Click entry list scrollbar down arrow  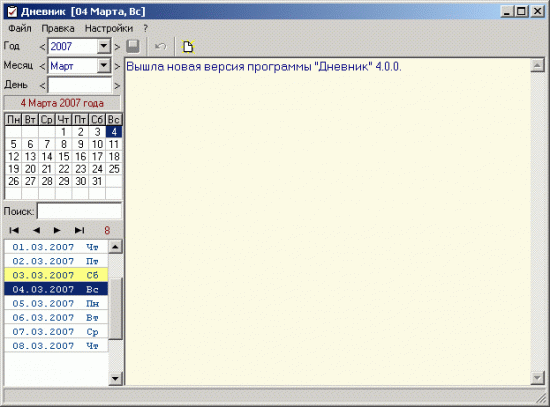(115, 379)
